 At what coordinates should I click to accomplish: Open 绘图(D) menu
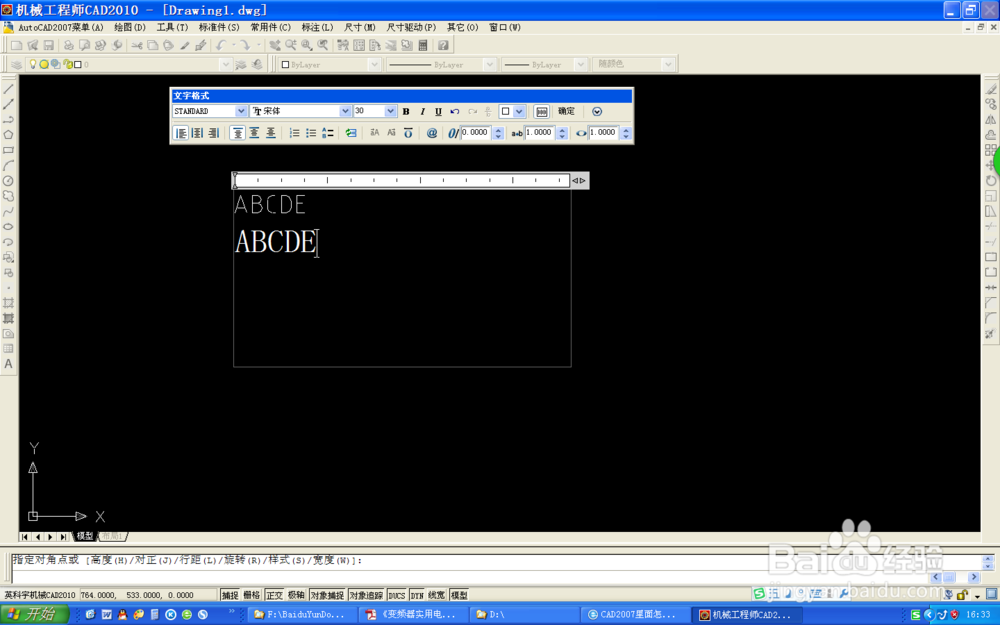click(x=130, y=27)
